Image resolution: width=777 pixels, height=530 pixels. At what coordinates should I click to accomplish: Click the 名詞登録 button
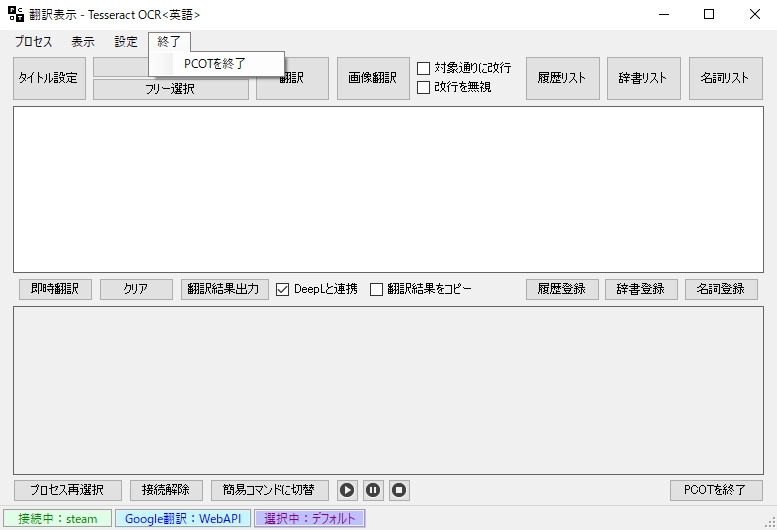coord(722,289)
